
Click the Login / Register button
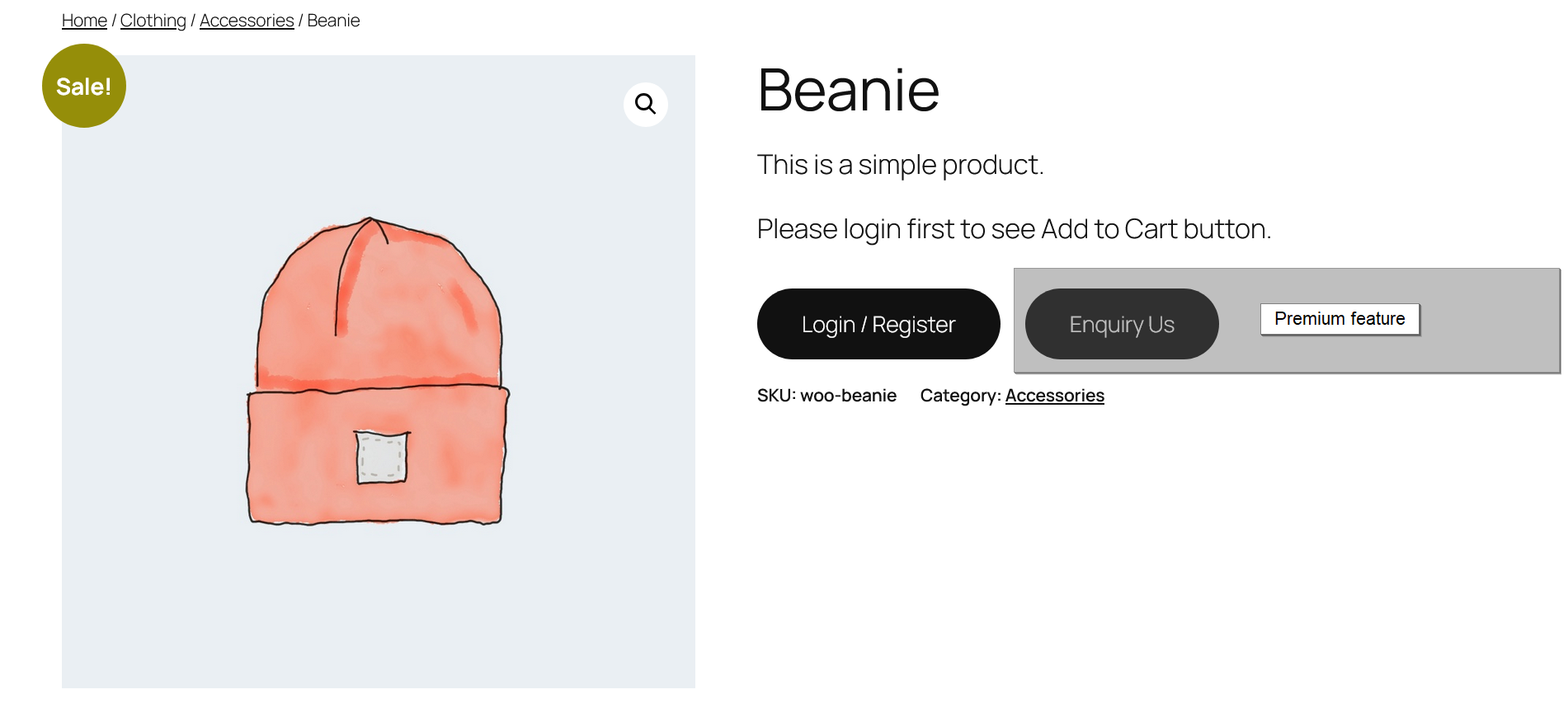(x=878, y=324)
